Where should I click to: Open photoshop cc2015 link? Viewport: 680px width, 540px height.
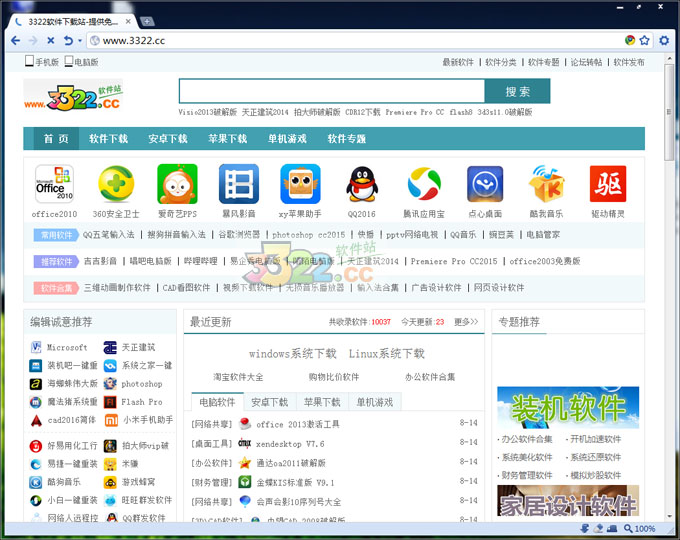pyautogui.click(x=309, y=235)
